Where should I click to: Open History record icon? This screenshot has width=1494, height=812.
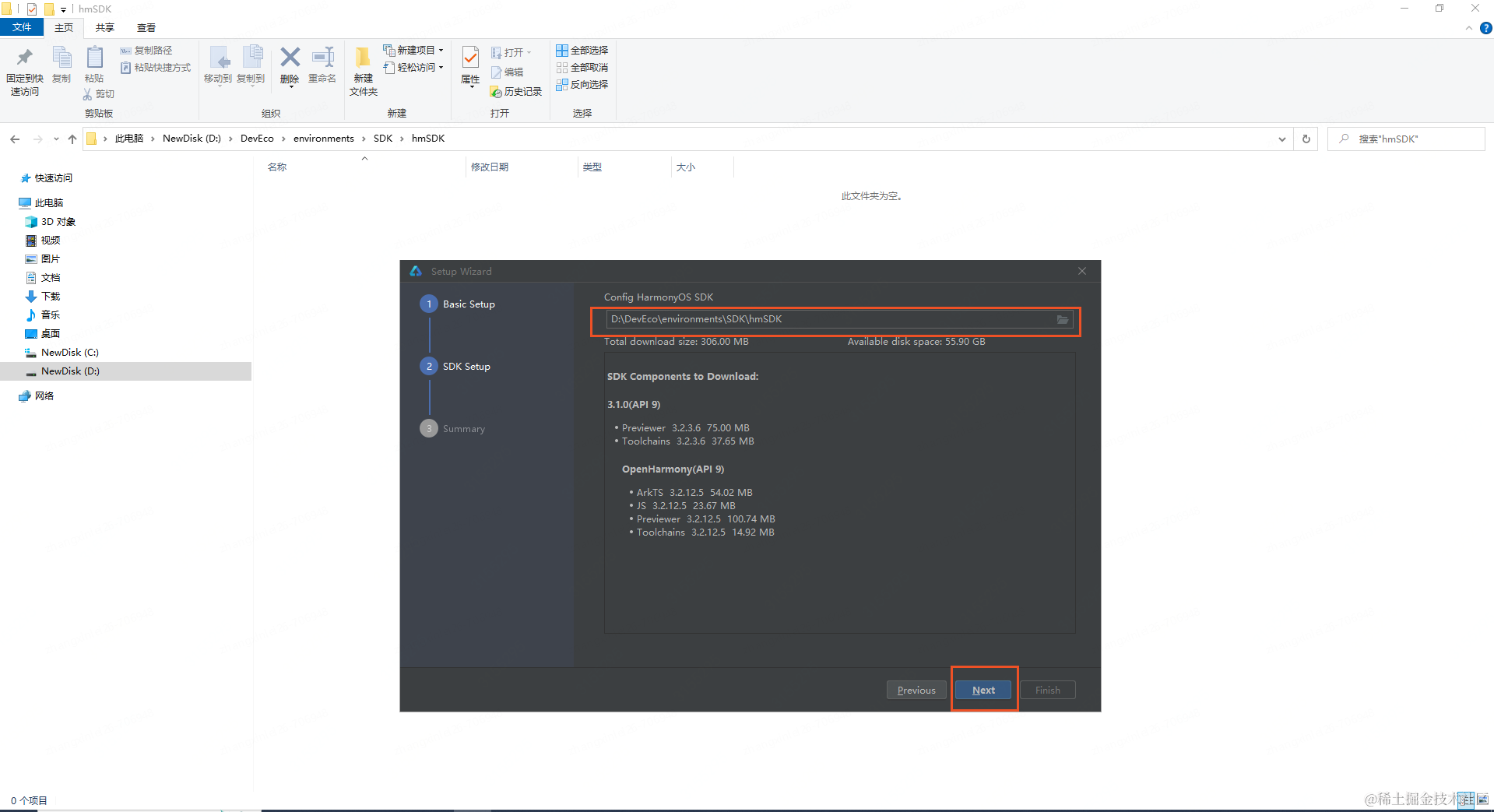point(497,92)
